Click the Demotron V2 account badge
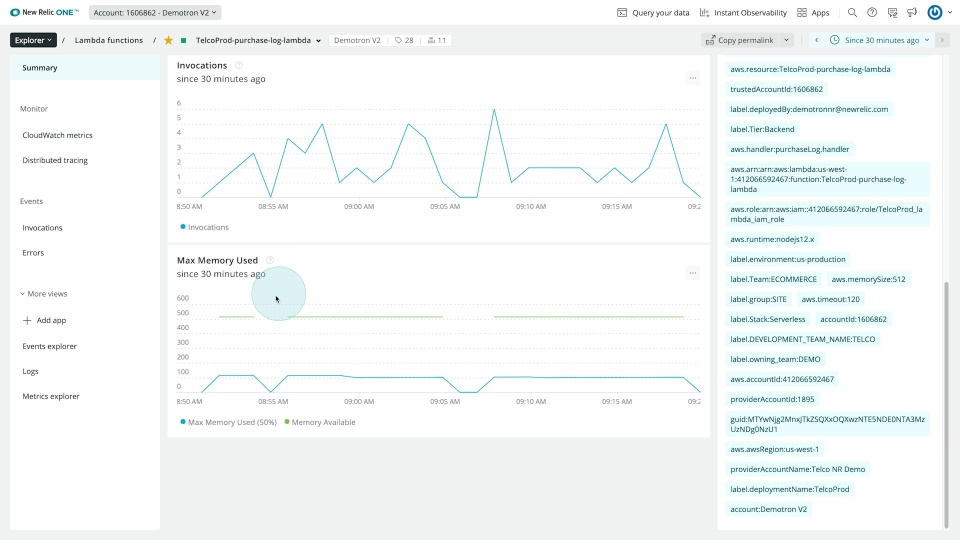Viewport: 960px width, 540px height. 357,40
